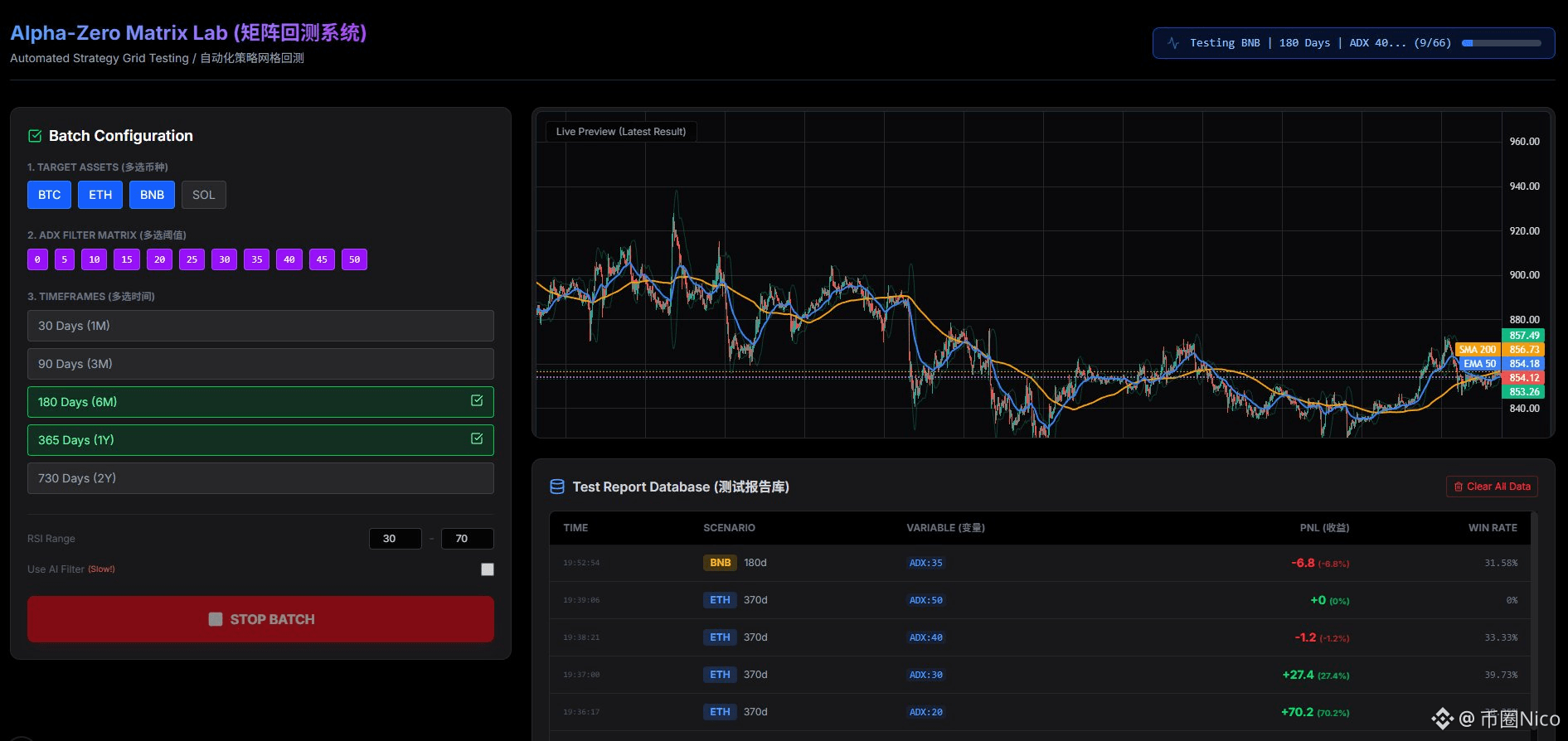Click the database icon beside Test Report
The height and width of the screenshot is (741, 1568).
(557, 487)
